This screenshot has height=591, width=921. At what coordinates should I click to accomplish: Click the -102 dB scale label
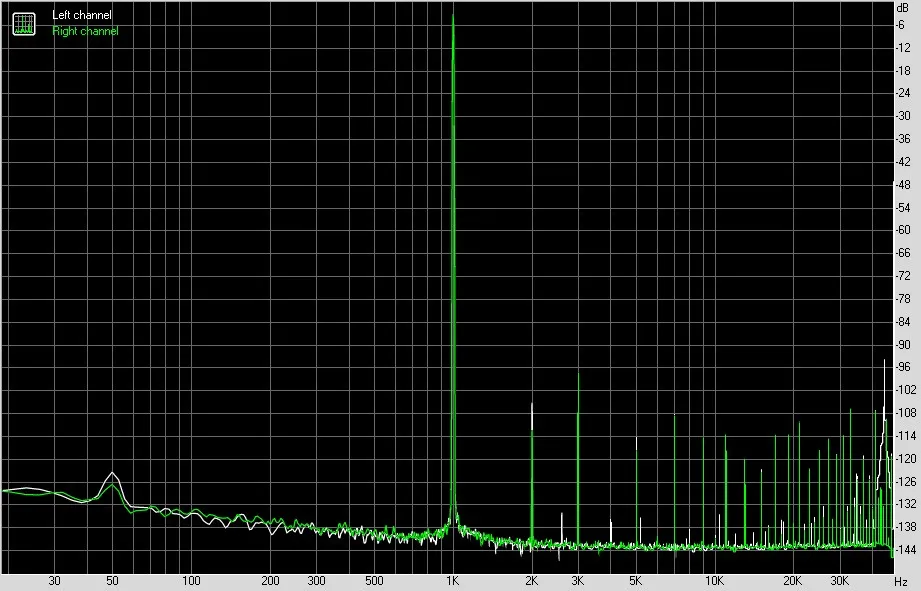pyautogui.click(x=905, y=389)
